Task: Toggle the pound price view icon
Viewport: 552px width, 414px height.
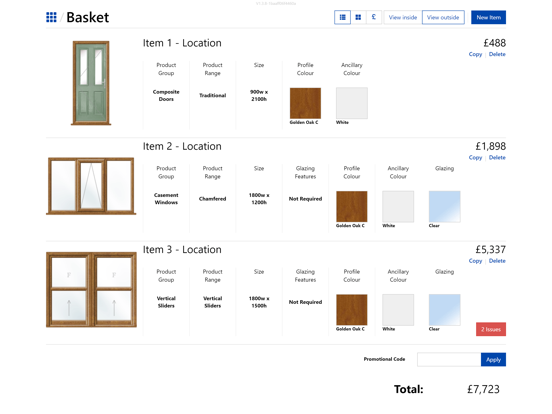Action: [x=374, y=17]
